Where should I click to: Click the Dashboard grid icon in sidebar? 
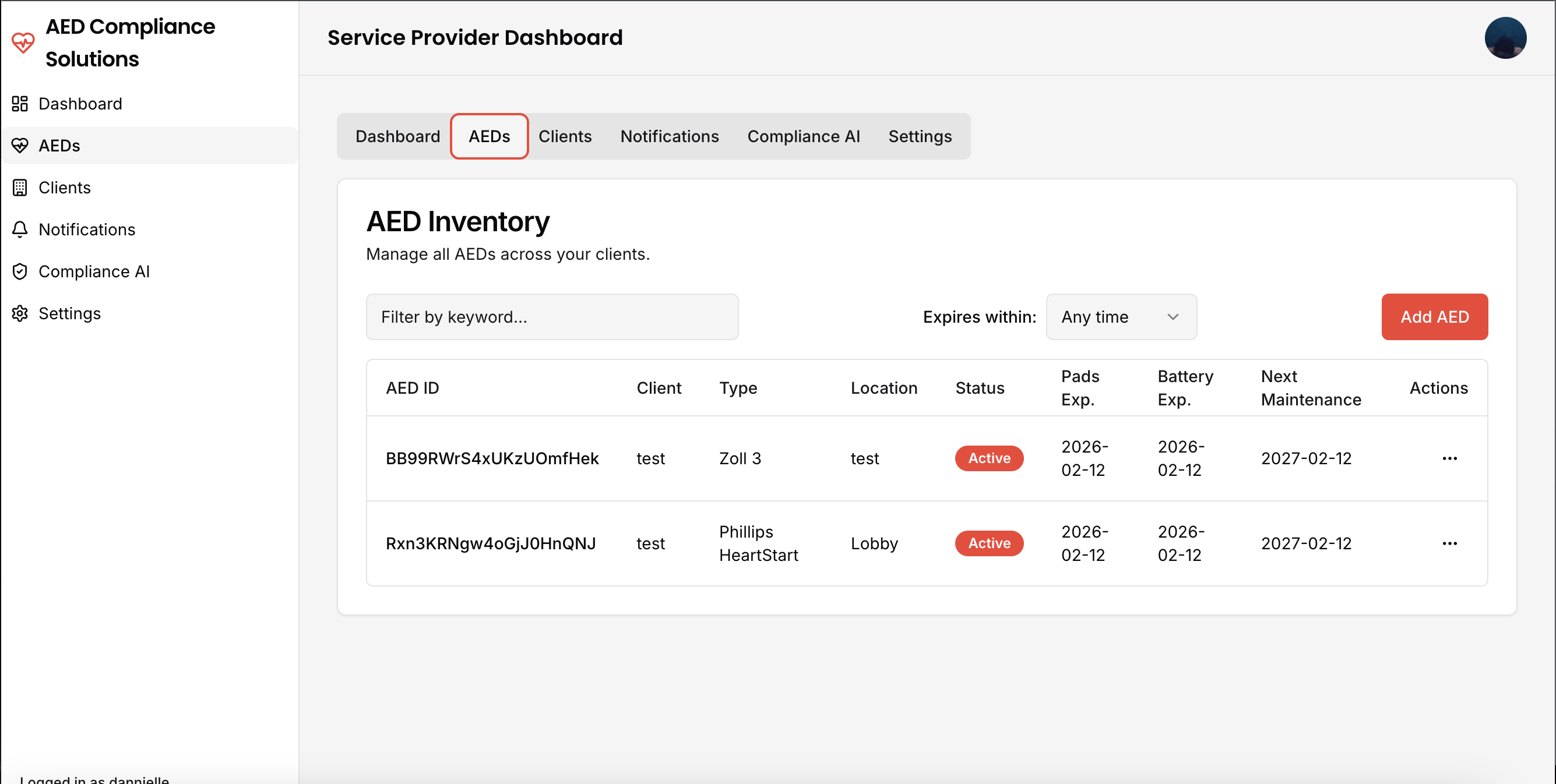(20, 104)
